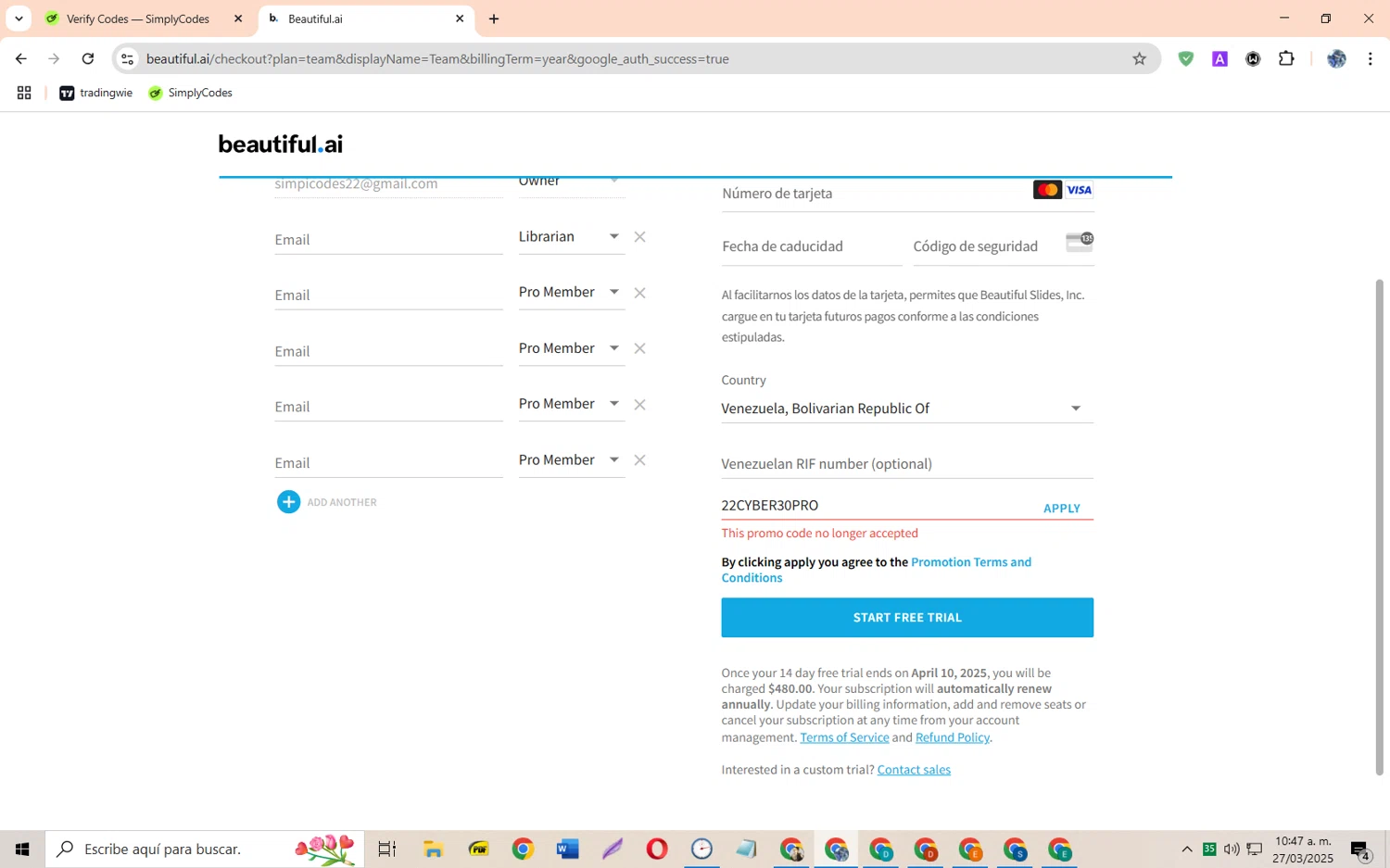Screen dimensions: 1390x868
Task: Focus the Email field beside Librarian
Action: pyautogui.click(x=388, y=239)
